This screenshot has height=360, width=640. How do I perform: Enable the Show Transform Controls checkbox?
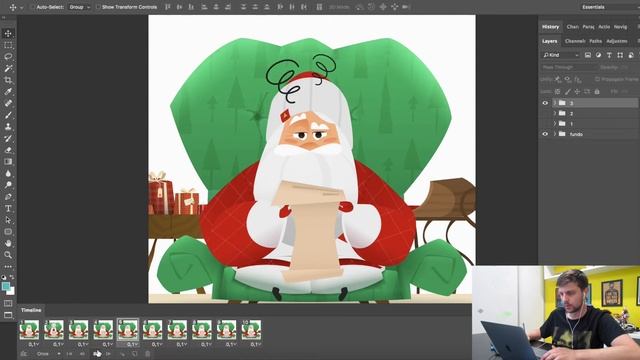point(98,7)
